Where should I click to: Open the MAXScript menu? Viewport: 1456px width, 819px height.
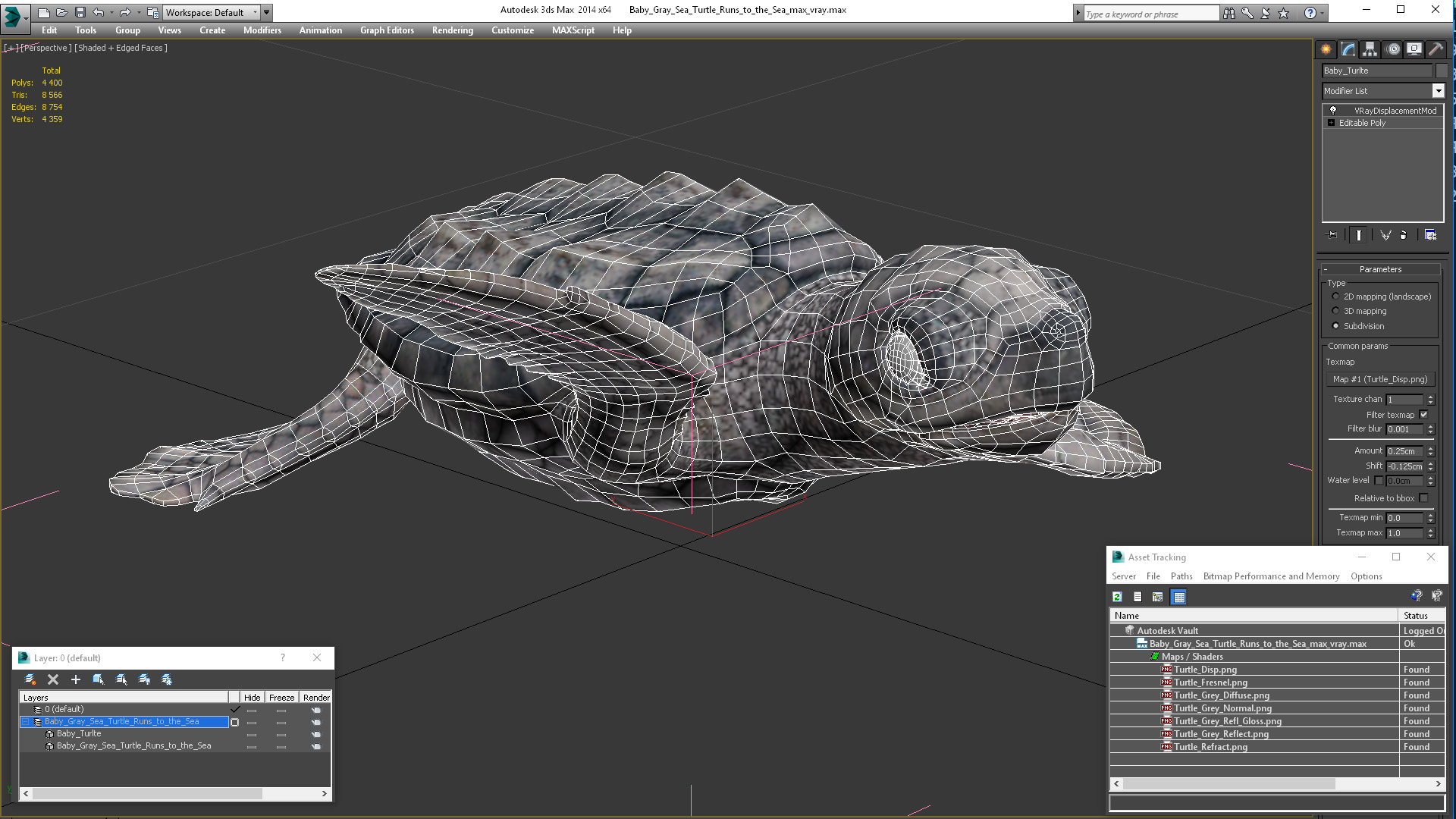coord(573,30)
